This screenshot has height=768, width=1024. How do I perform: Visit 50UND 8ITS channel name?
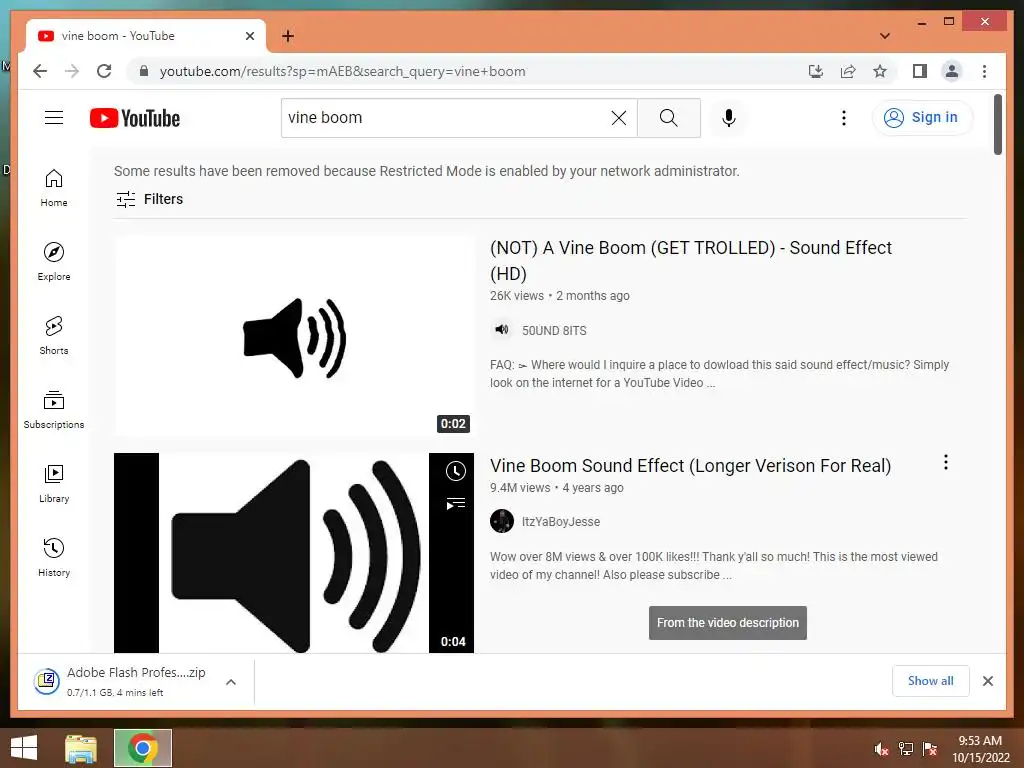[x=554, y=330]
